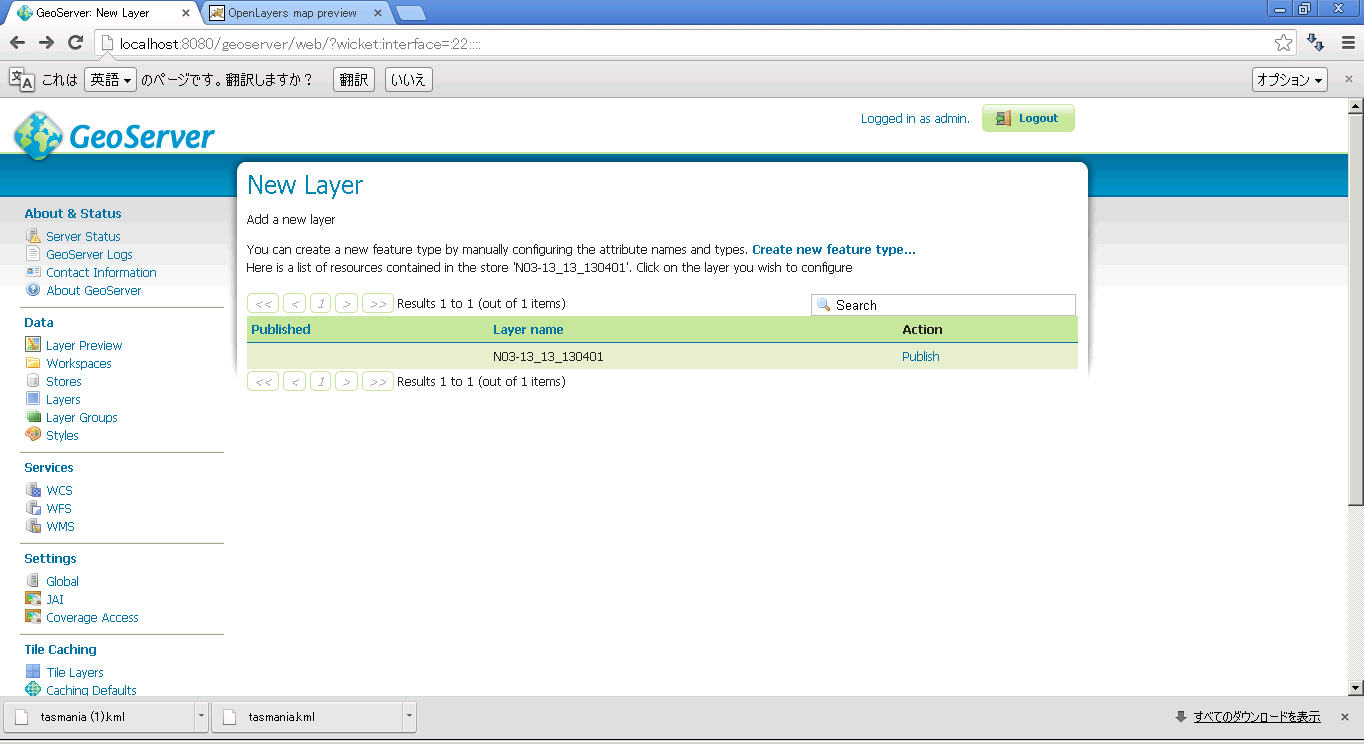Viewport: 1364px width, 744px height.
Task: Click the Layer Preview icon
Action: (x=33, y=345)
